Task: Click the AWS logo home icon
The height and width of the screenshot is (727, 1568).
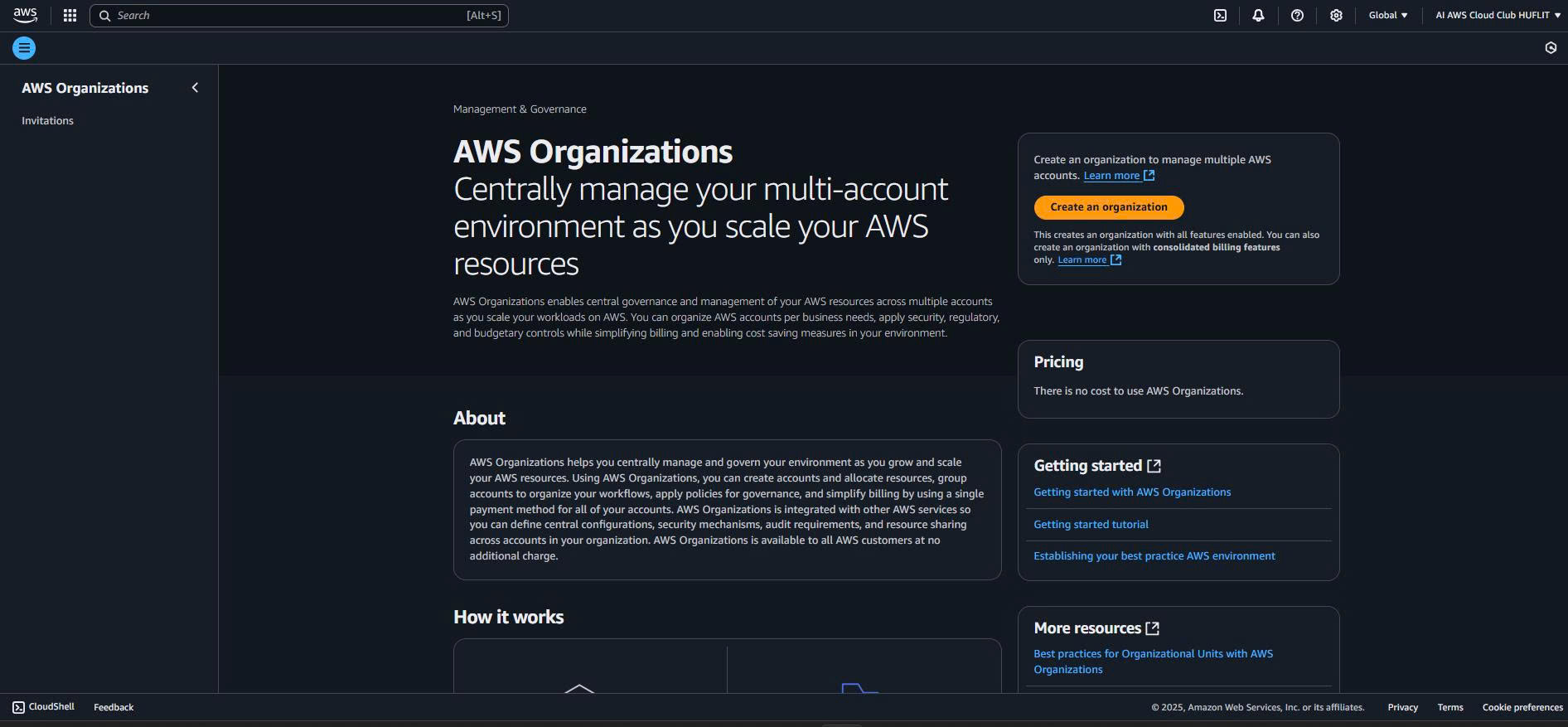Action: pos(25,15)
